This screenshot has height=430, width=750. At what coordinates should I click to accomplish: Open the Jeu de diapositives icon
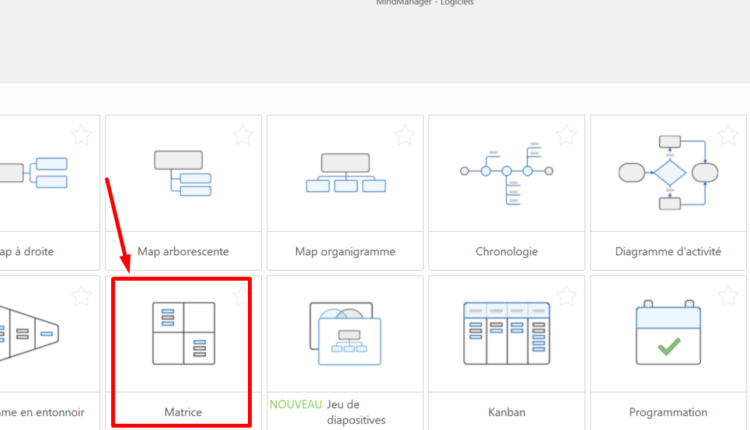[345, 333]
